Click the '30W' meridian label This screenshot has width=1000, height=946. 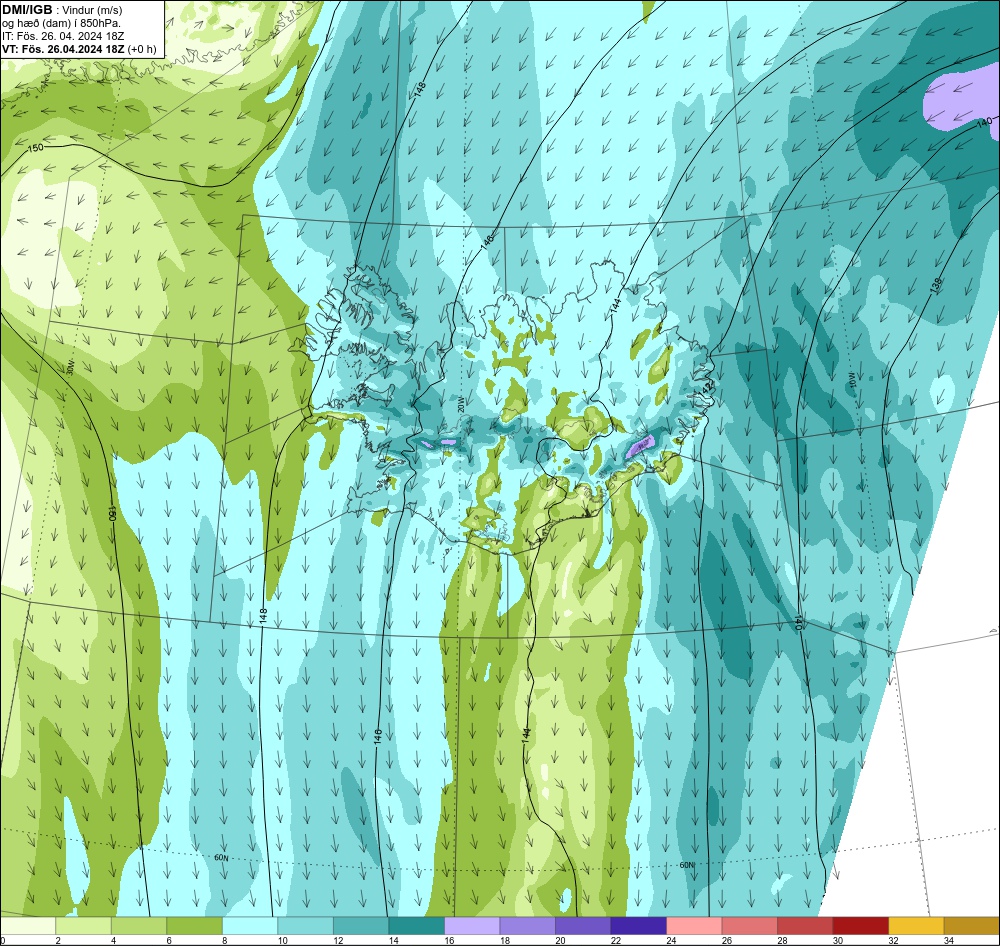pyautogui.click(x=70, y=367)
